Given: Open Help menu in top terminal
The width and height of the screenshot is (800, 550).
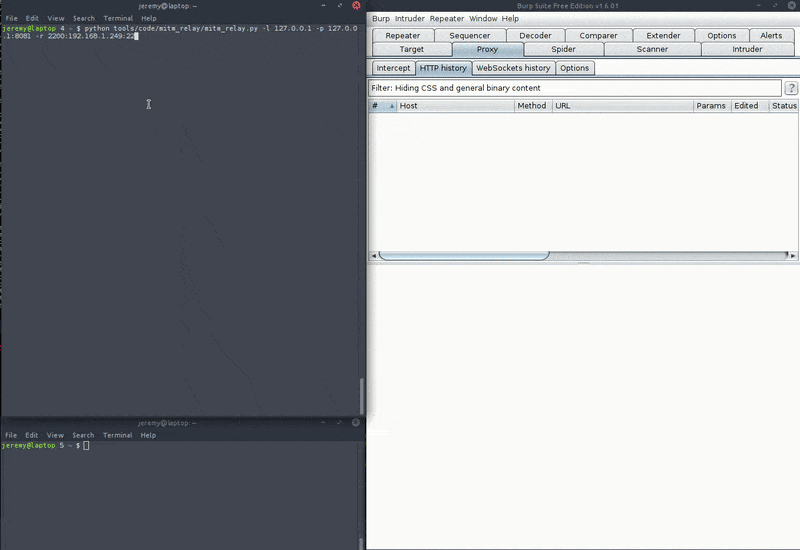Looking at the screenshot, I should pyautogui.click(x=149, y=18).
